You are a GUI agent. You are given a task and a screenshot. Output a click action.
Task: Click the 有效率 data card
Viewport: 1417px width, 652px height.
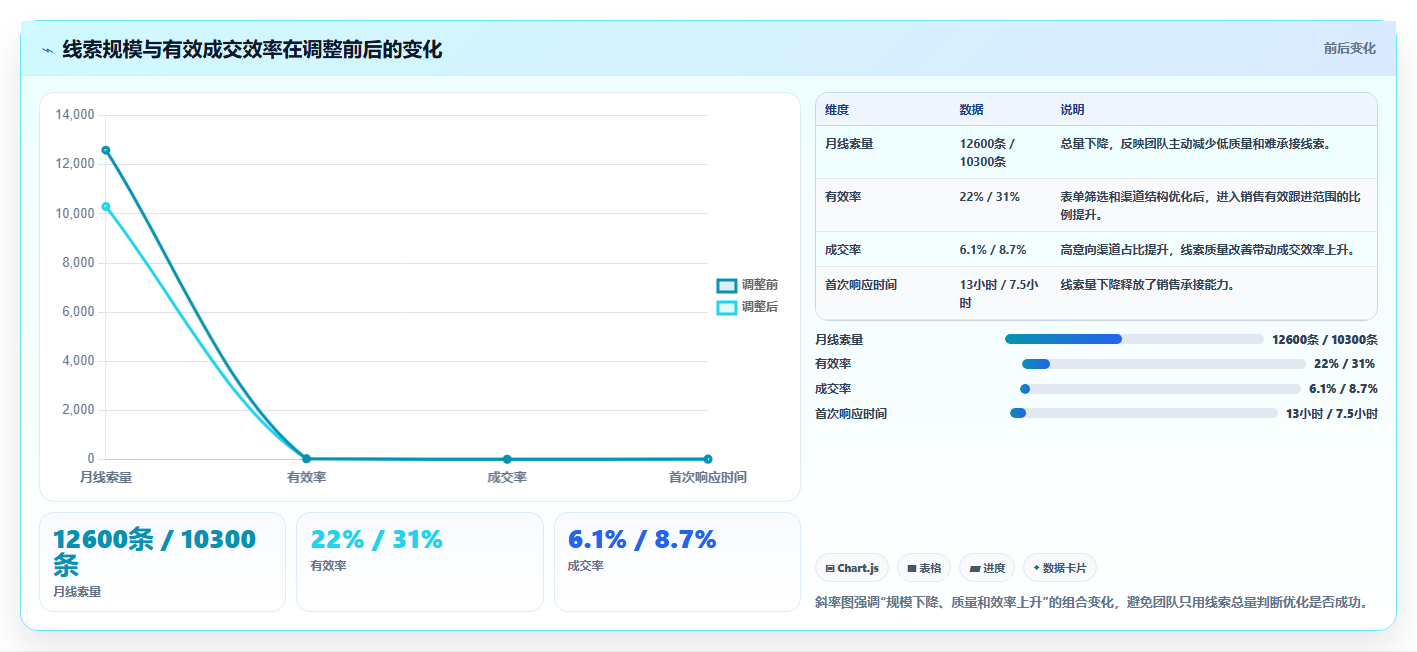[420, 562]
